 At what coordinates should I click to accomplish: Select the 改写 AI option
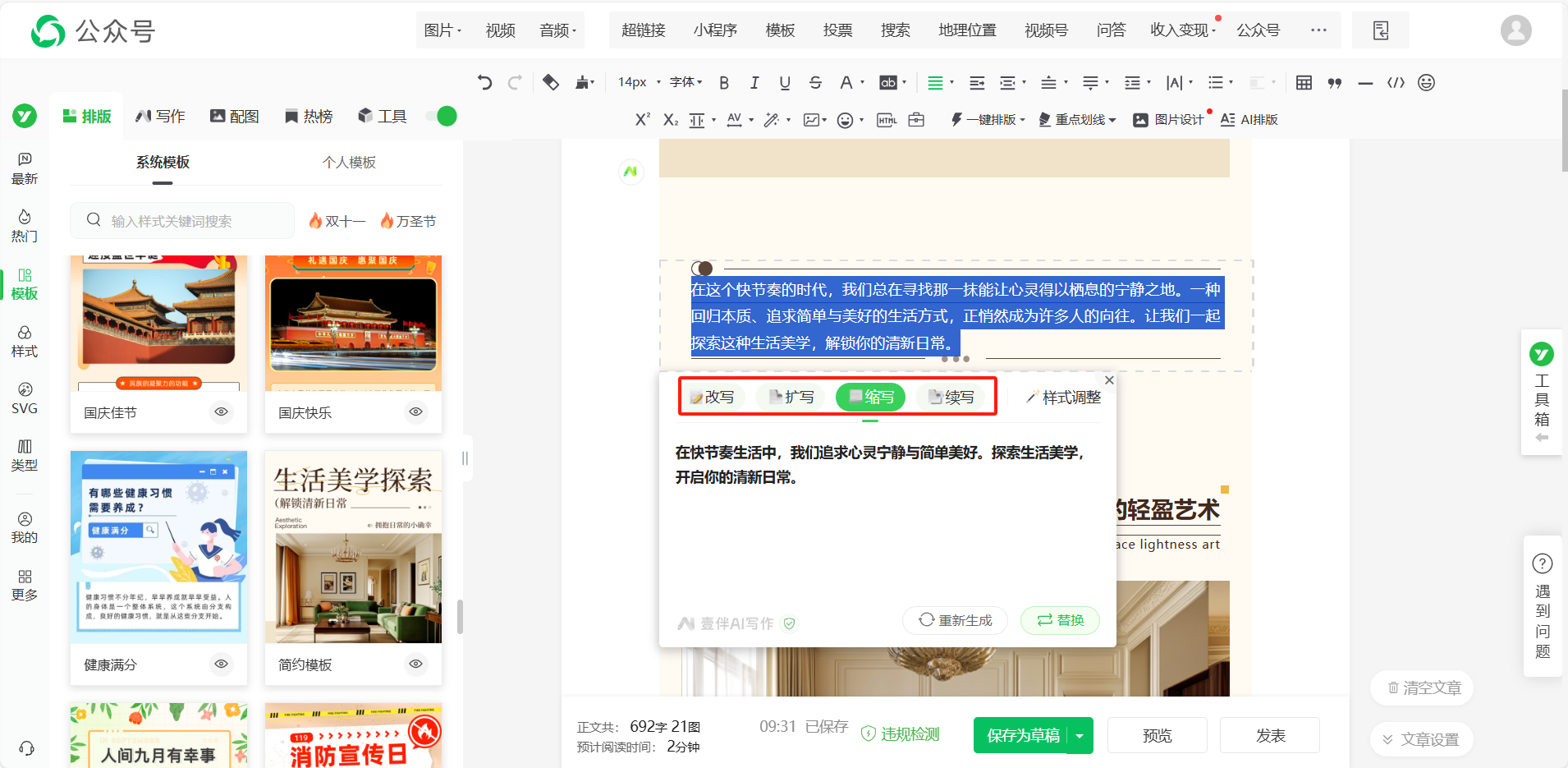(x=713, y=398)
